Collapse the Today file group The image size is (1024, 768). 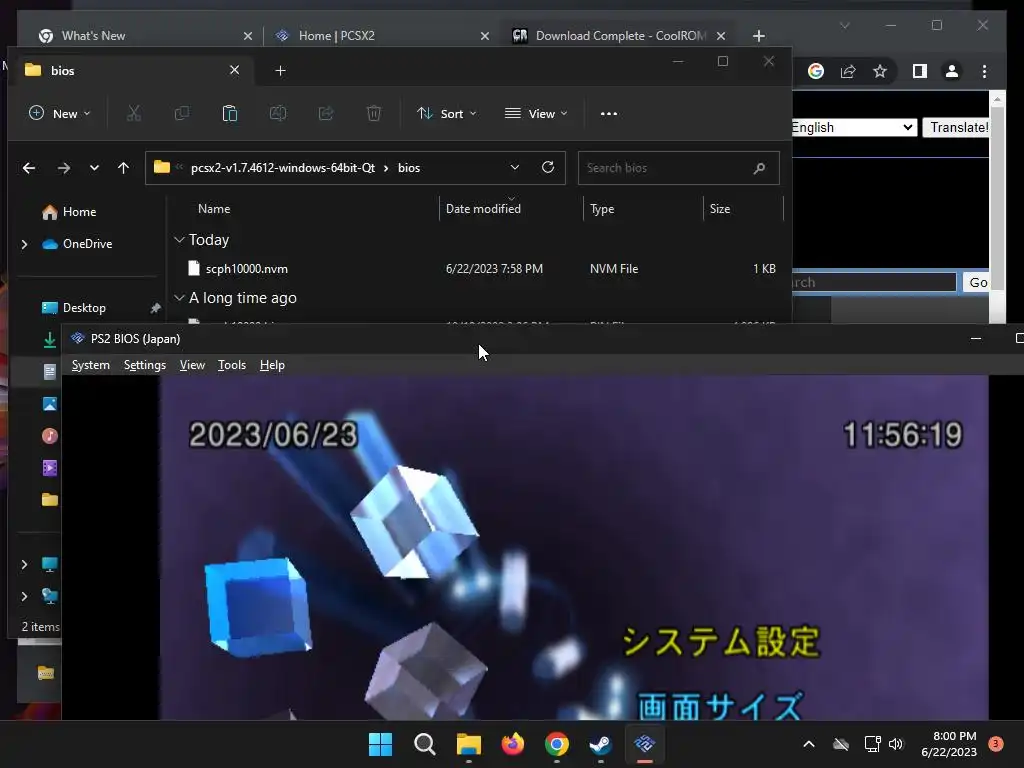[179, 240]
